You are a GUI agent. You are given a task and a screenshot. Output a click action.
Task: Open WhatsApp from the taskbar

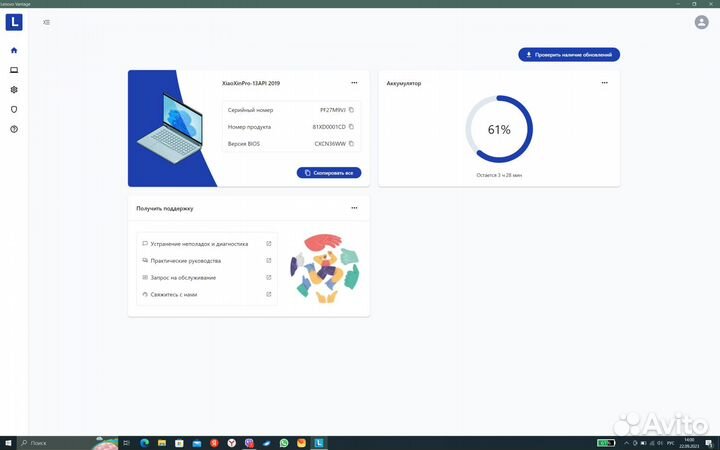(x=284, y=443)
